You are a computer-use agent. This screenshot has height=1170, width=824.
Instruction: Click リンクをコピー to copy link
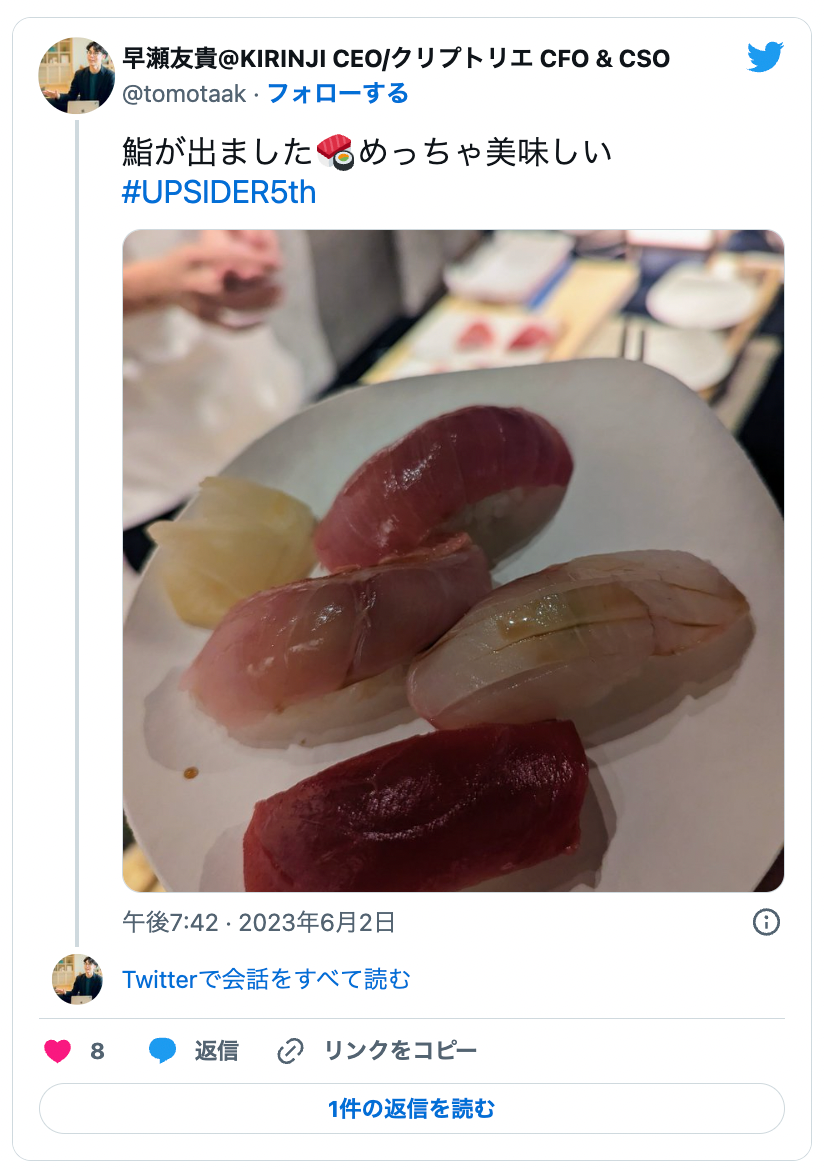click(400, 1051)
